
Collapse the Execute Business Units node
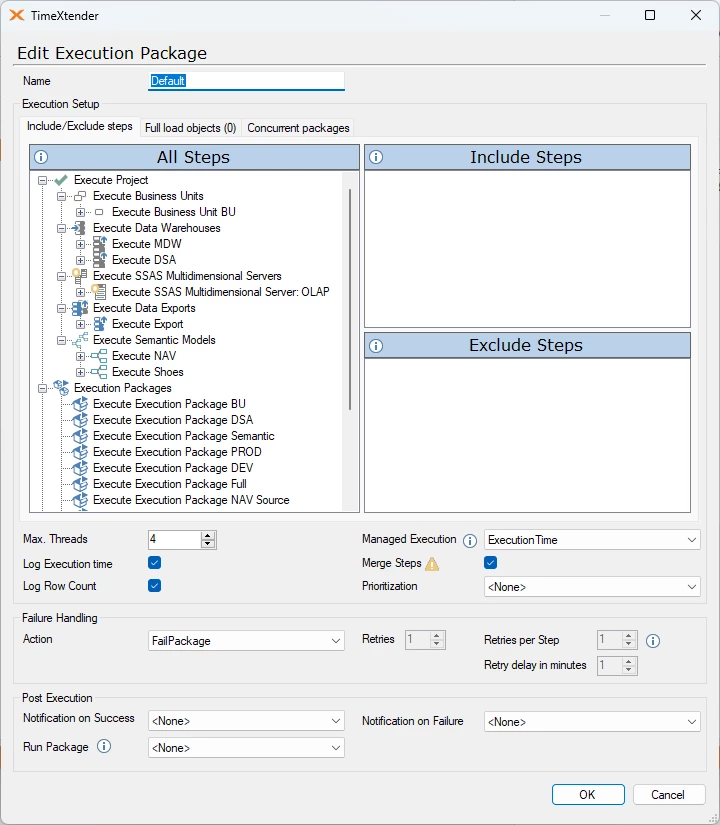61,196
